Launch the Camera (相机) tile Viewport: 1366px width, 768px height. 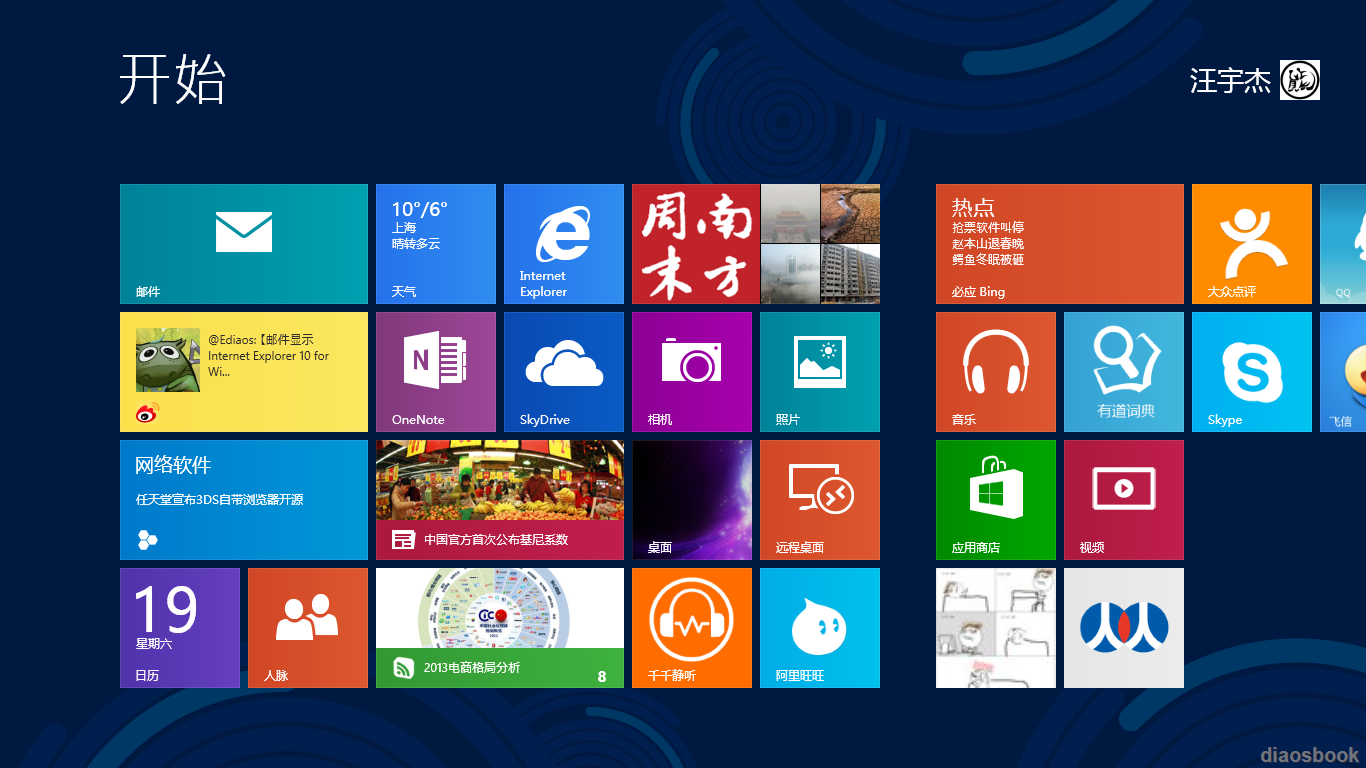(692, 372)
